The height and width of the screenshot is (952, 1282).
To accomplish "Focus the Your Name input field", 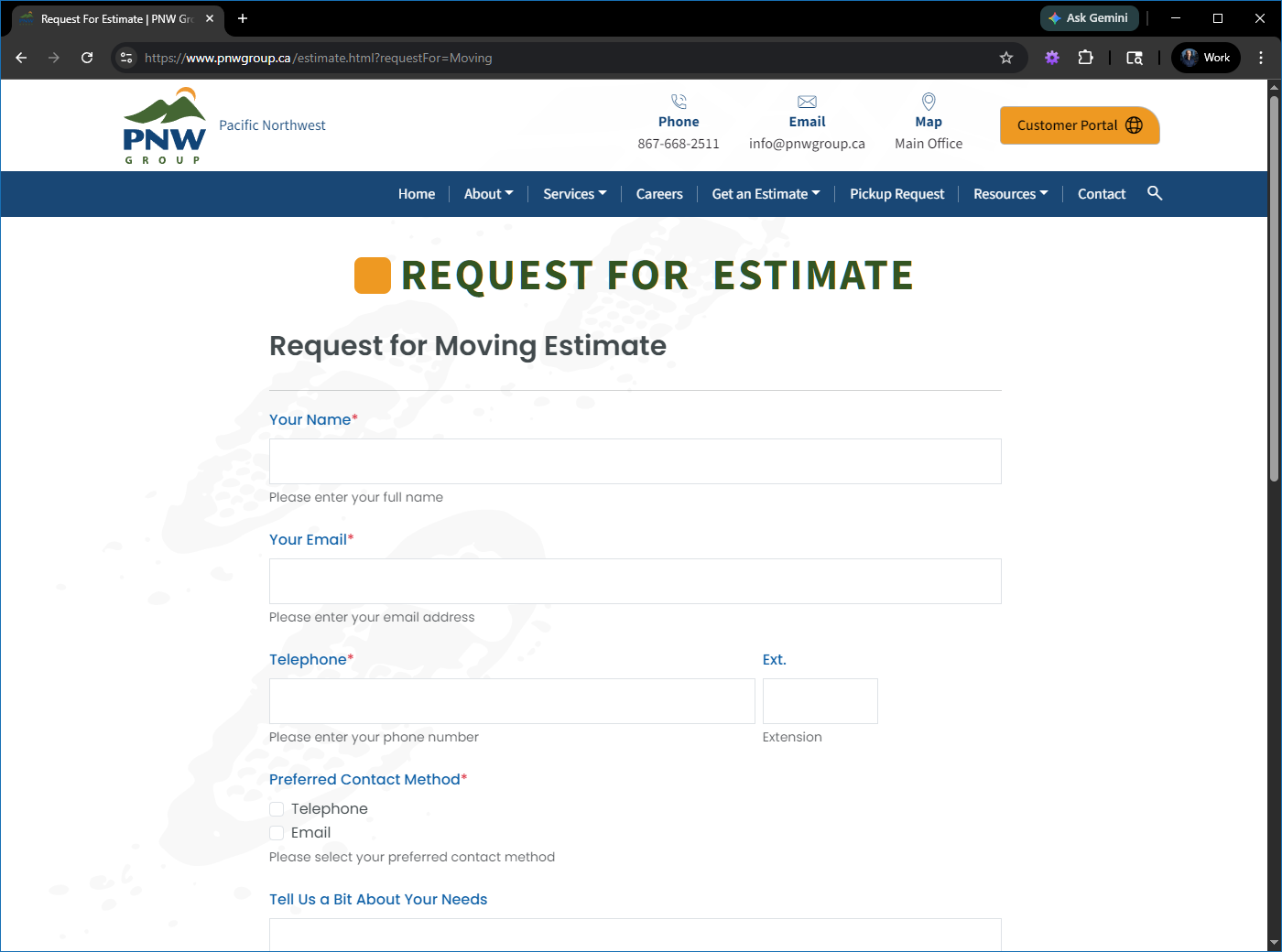I will [636, 461].
